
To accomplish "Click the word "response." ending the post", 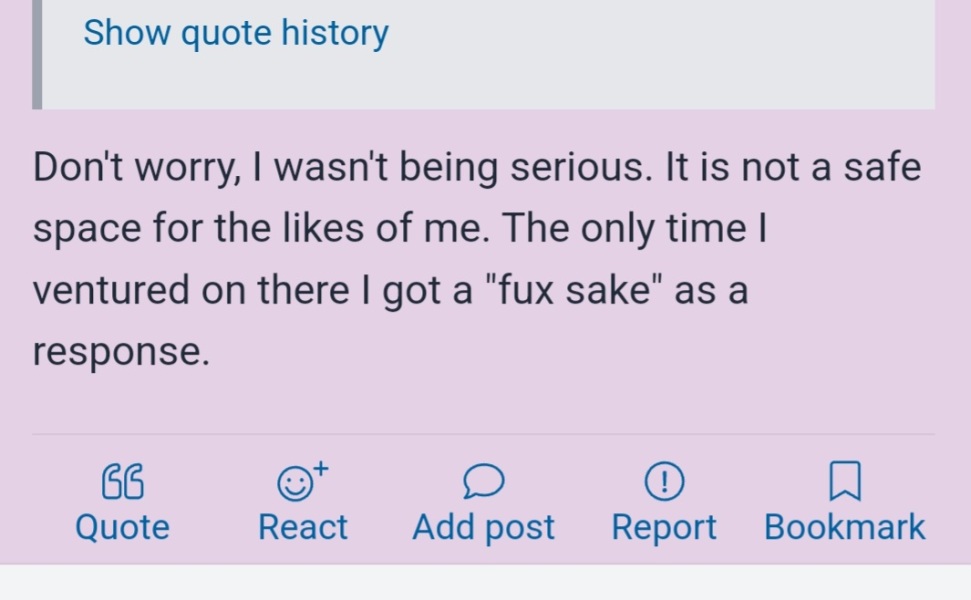I will click(121, 352).
